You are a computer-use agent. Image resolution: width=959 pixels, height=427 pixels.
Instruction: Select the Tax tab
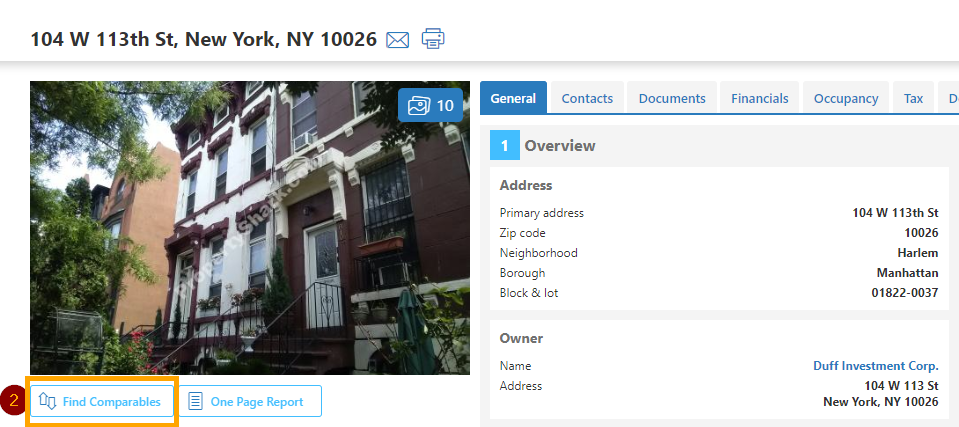[913, 98]
